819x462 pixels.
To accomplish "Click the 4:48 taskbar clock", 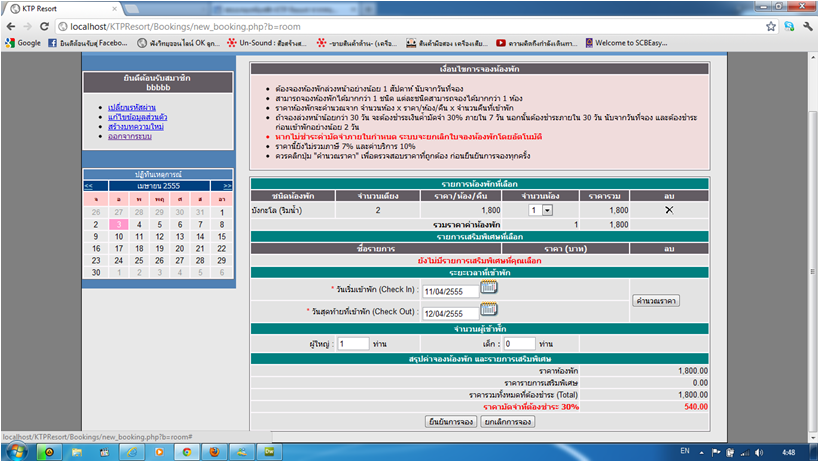I will 788,452.
